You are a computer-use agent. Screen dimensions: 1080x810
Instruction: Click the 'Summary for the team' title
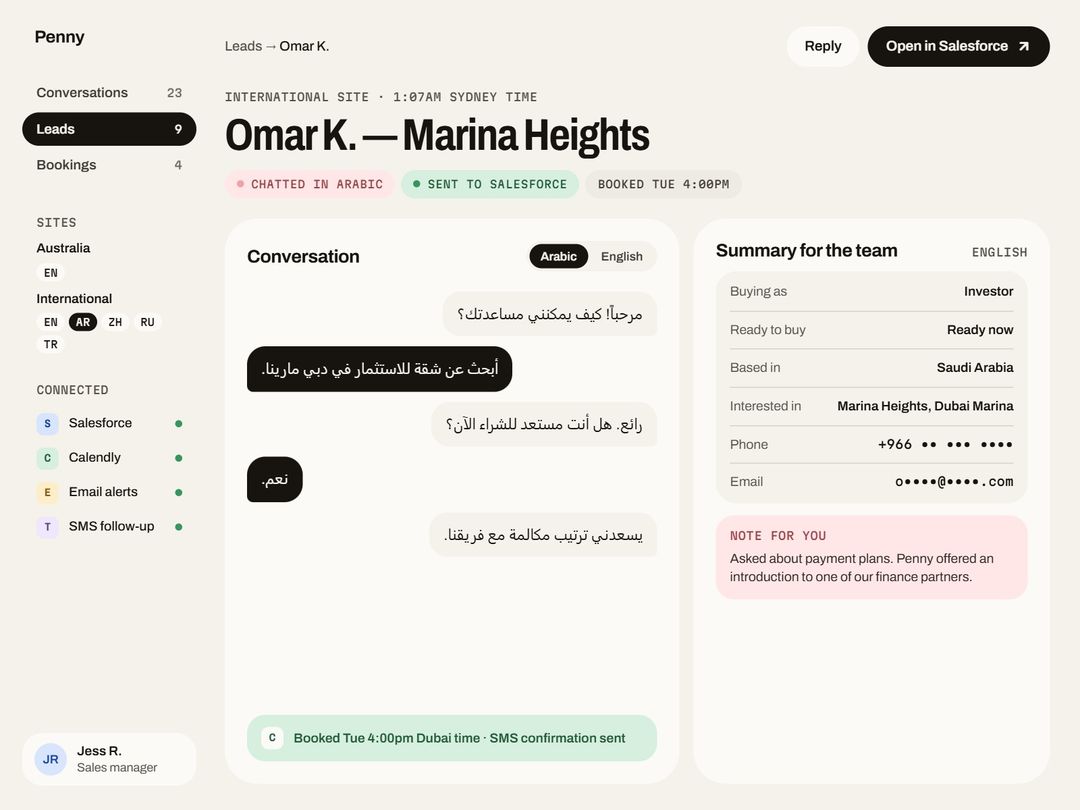pyautogui.click(x=807, y=250)
